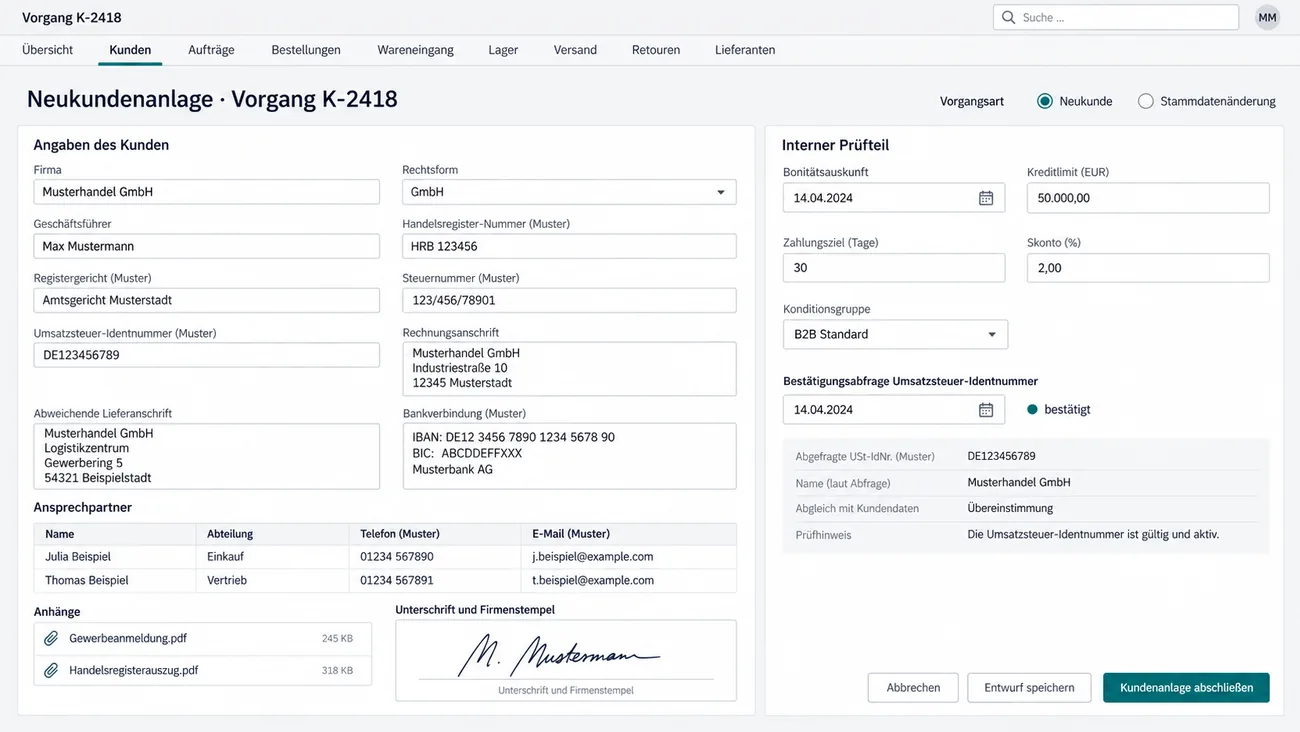Click the green bestätigt status dot
Image resolution: width=1300 pixels, height=732 pixels.
(1032, 410)
